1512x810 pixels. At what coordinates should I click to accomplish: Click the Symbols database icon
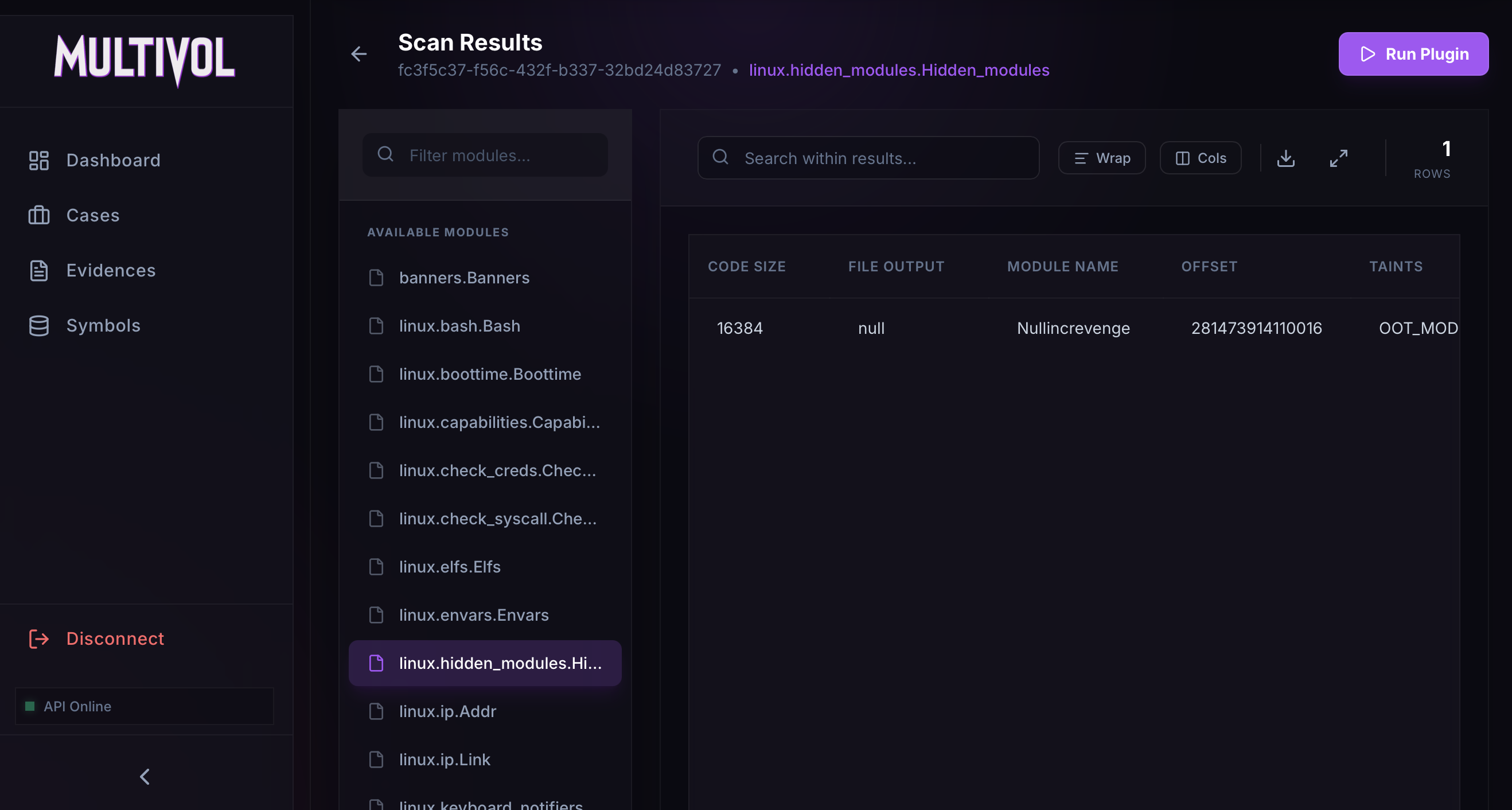click(39, 326)
